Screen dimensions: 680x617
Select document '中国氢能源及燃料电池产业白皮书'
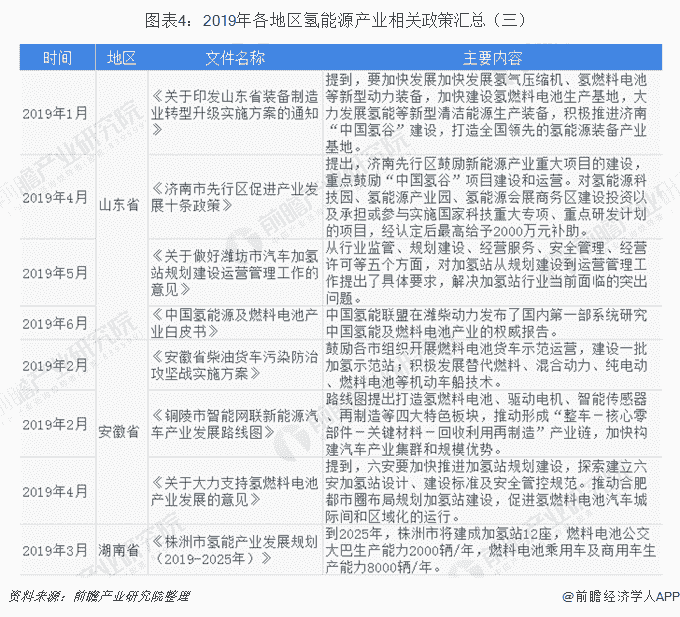coord(235,323)
